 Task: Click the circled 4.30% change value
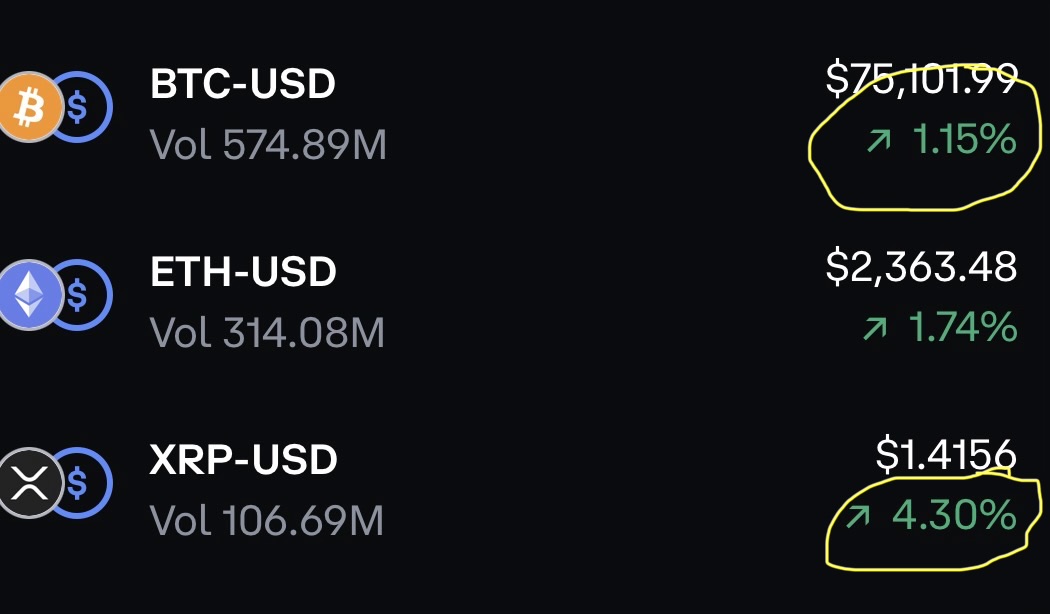tap(954, 516)
